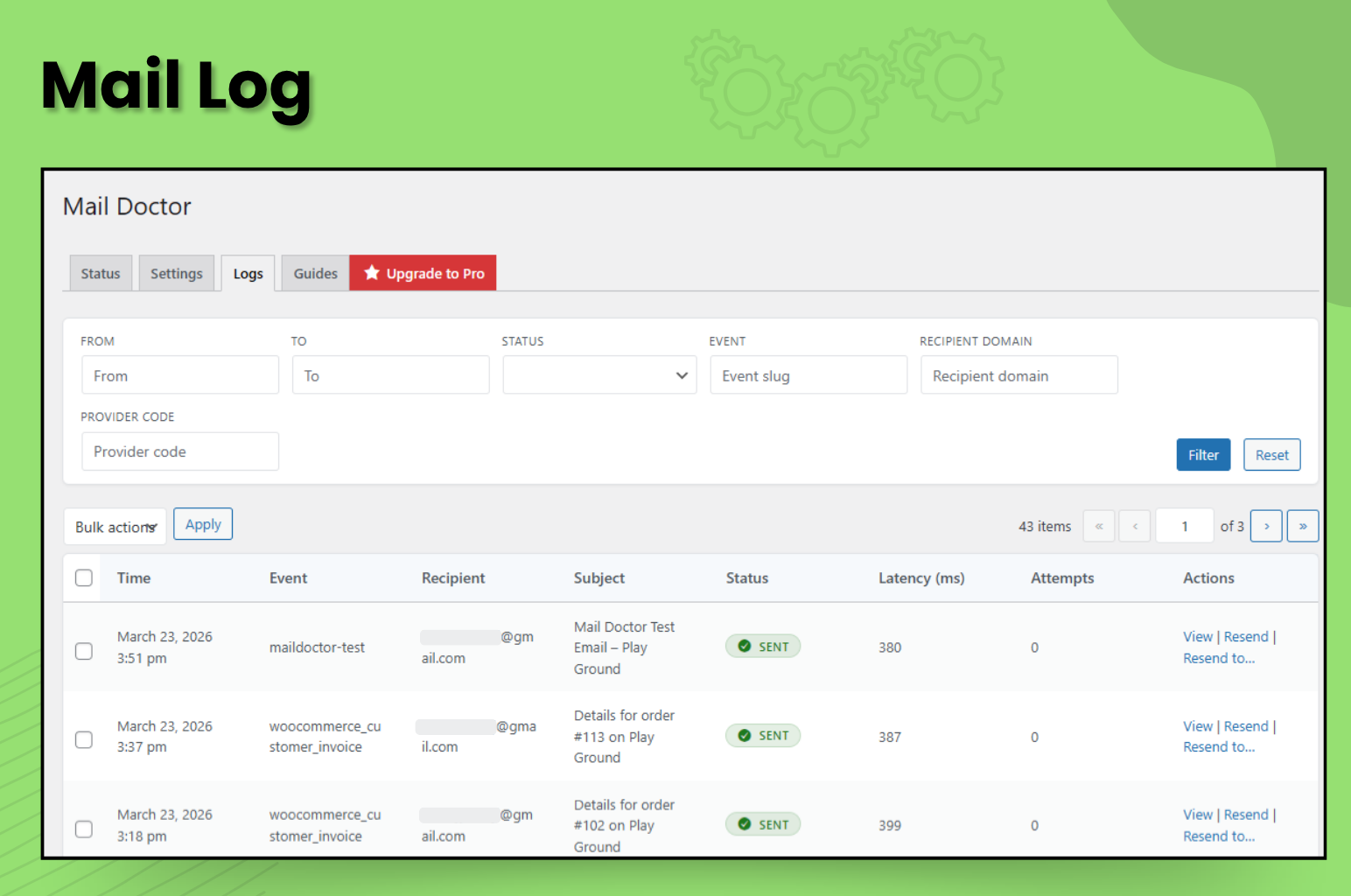
Task: Click the SENT badge for order #113
Action: coord(762,735)
